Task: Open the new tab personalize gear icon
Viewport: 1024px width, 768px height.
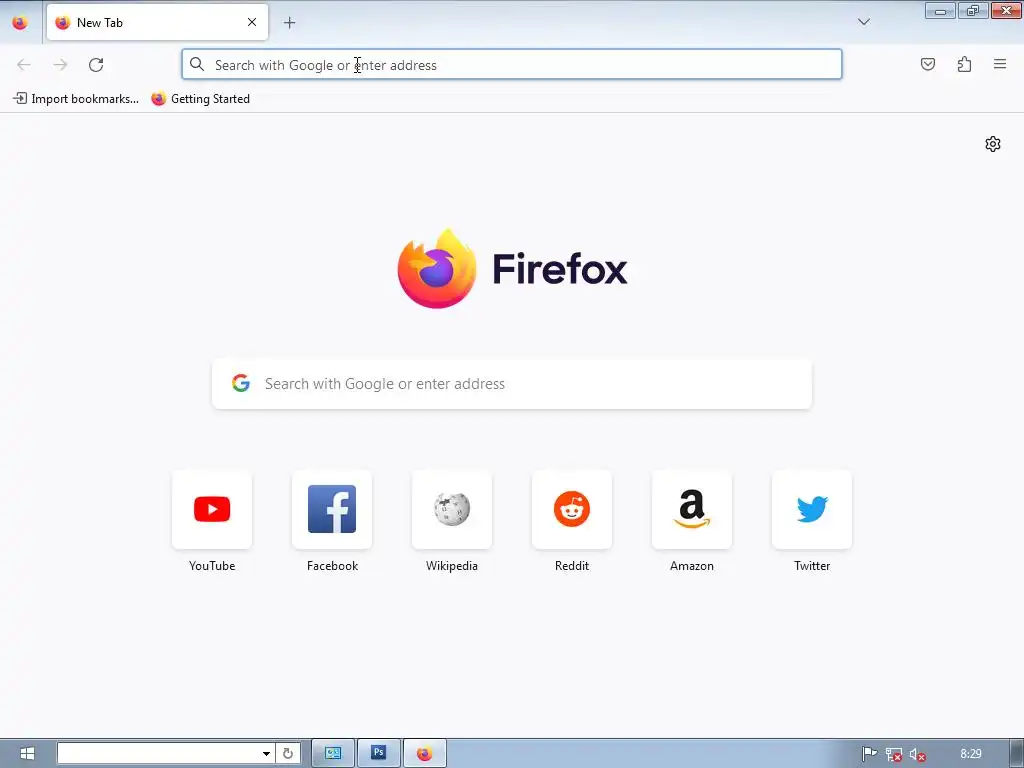Action: coord(993,144)
